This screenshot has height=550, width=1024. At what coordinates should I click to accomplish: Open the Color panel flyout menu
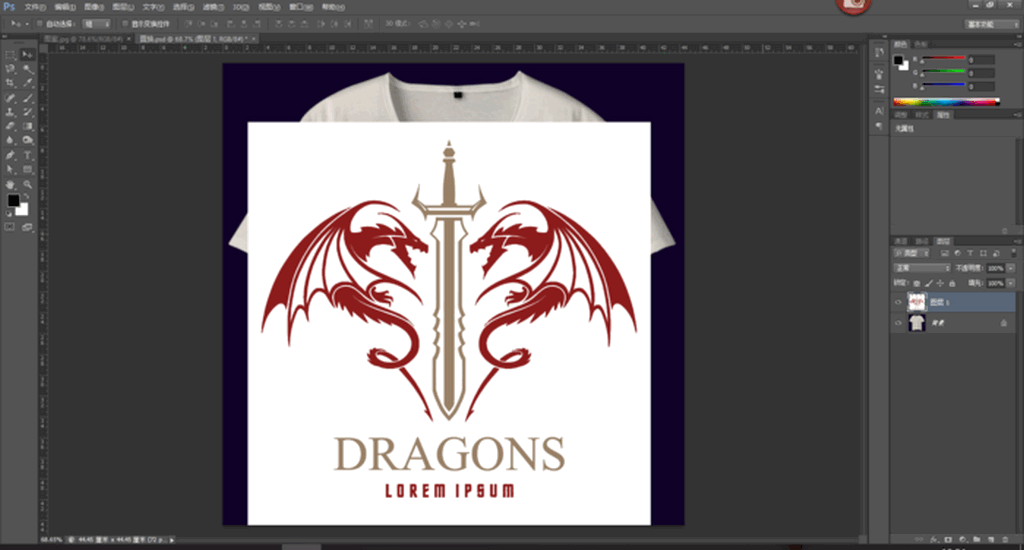(1017, 44)
